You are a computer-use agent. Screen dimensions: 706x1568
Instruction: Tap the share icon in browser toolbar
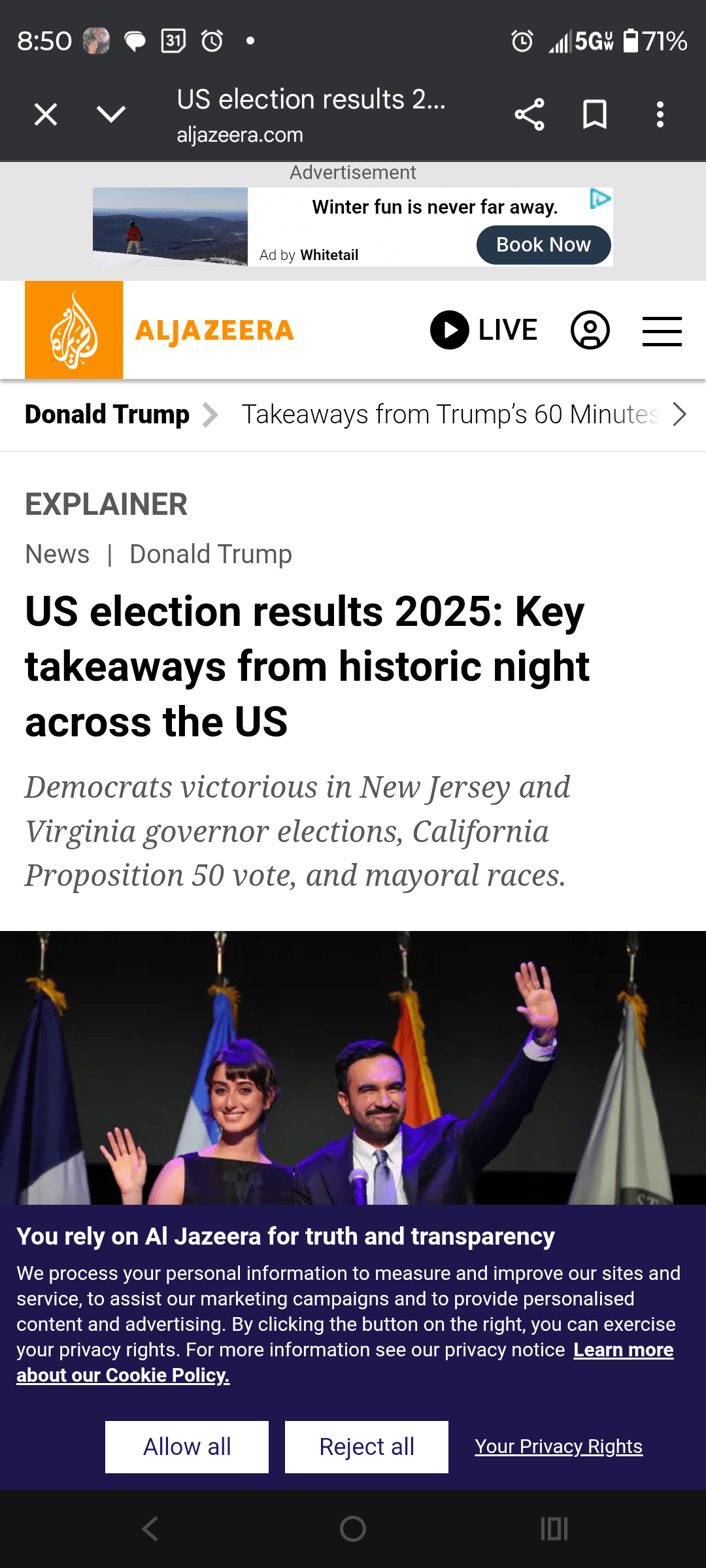pos(529,115)
